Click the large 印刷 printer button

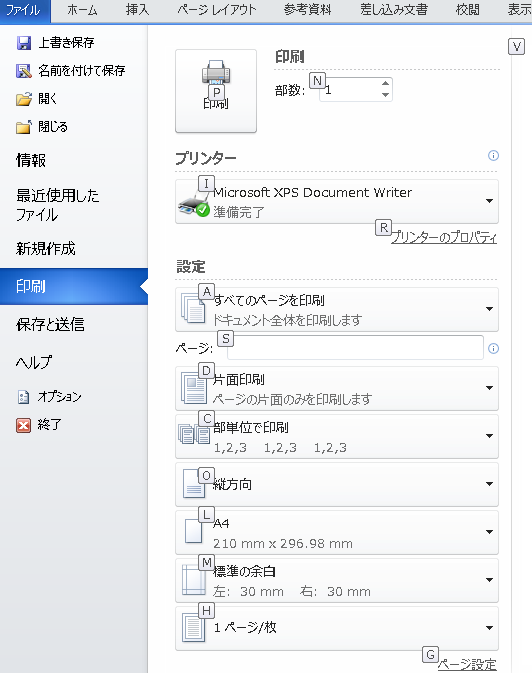pyautogui.click(x=216, y=91)
